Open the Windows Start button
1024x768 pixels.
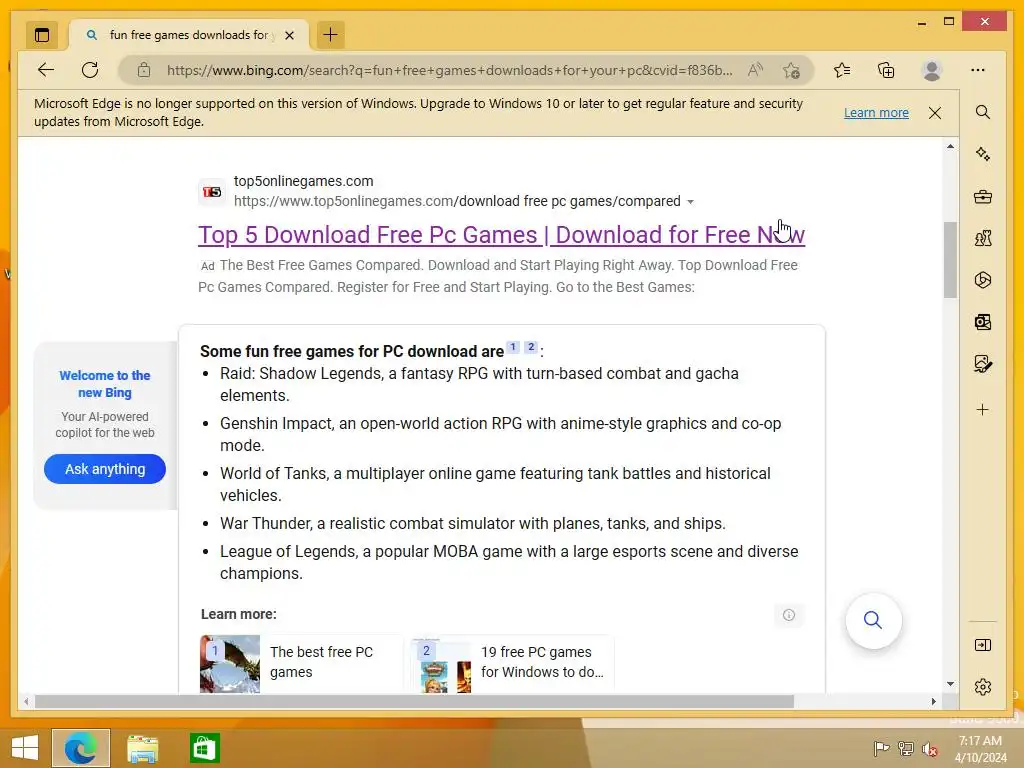(x=25, y=748)
